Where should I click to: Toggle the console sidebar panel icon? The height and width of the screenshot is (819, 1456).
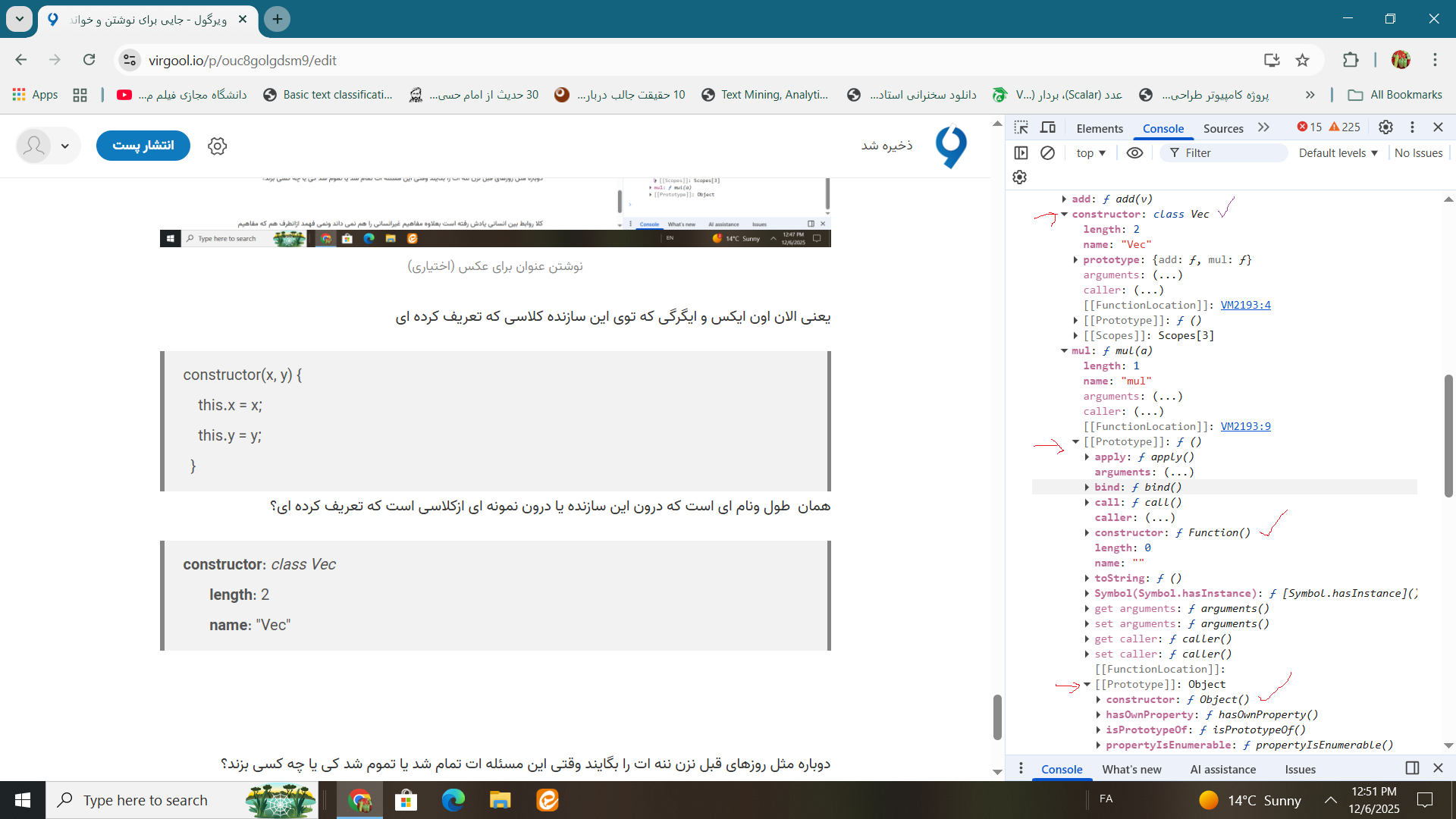1021,153
